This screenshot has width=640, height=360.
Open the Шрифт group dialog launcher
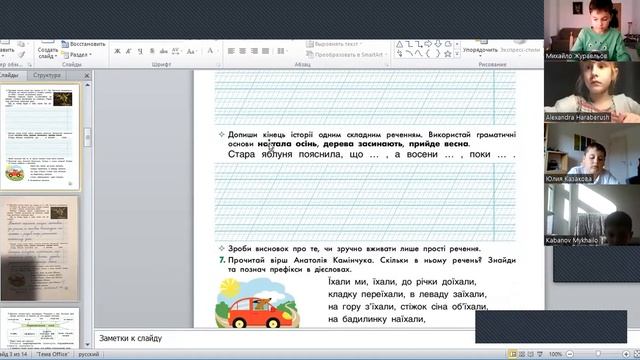(218, 64)
